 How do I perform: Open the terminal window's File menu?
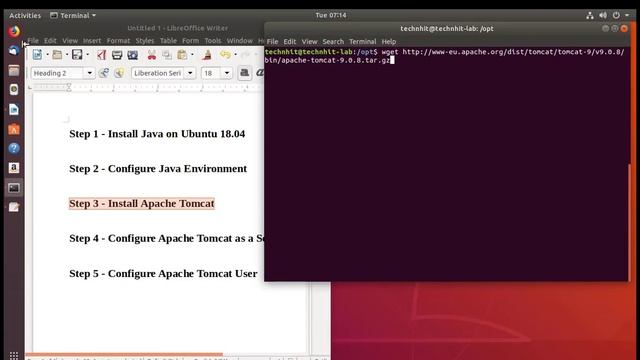(x=272, y=42)
